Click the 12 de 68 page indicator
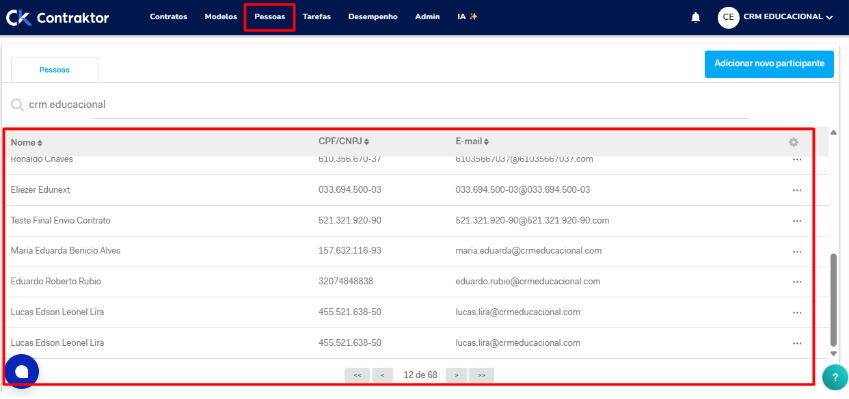This screenshot has height=399, width=849. tap(420, 375)
